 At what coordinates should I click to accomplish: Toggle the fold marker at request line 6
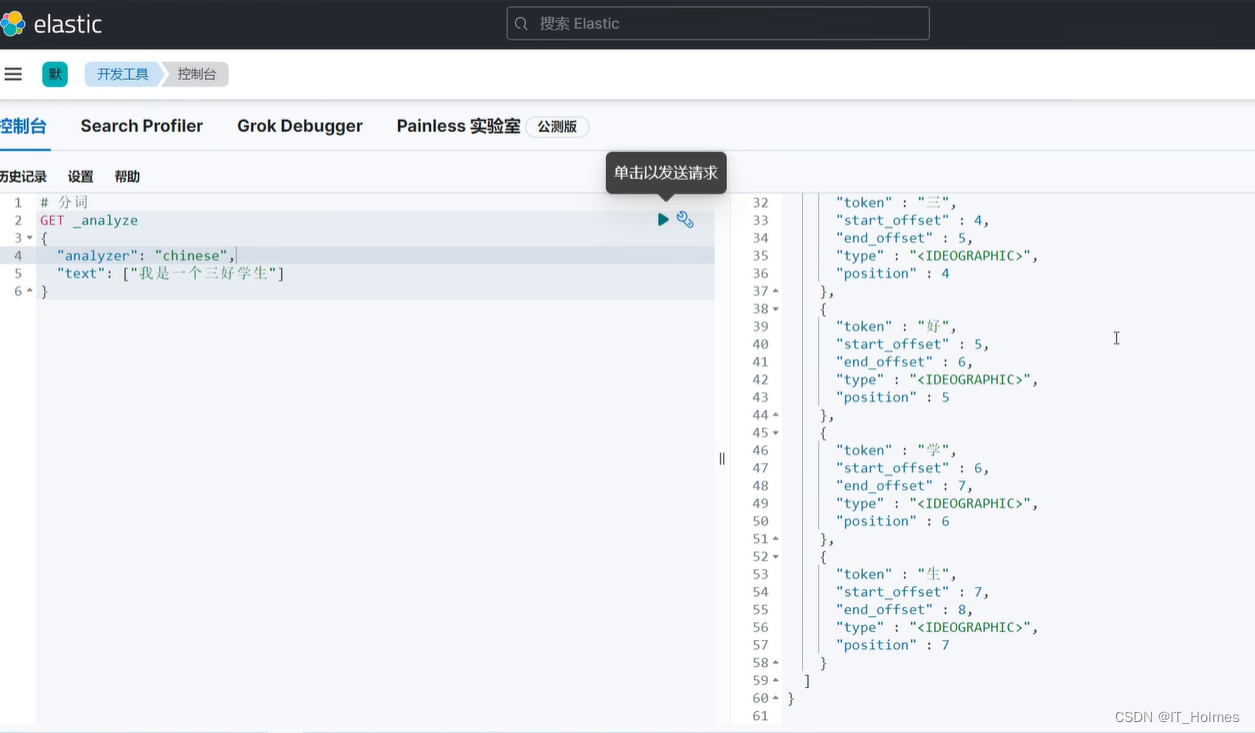point(29,291)
